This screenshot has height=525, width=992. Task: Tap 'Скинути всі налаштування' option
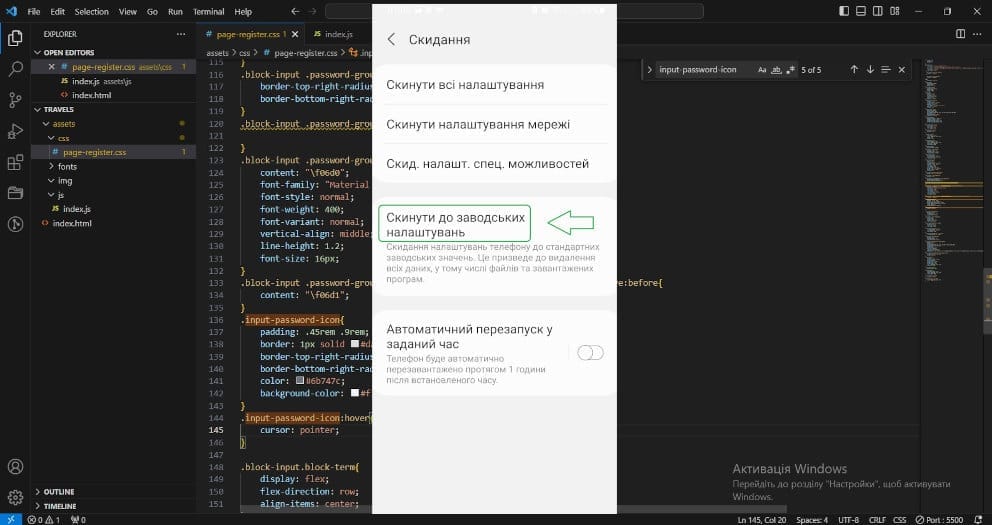[465, 85]
